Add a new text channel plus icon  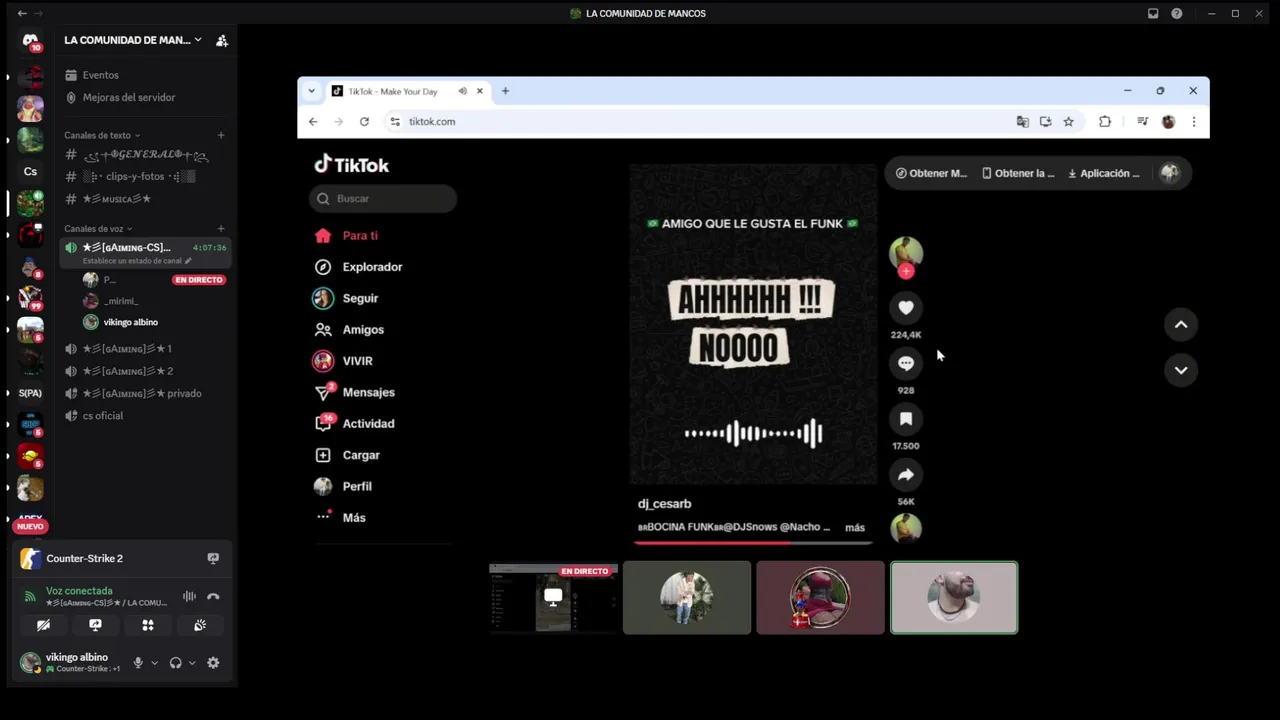click(x=221, y=135)
